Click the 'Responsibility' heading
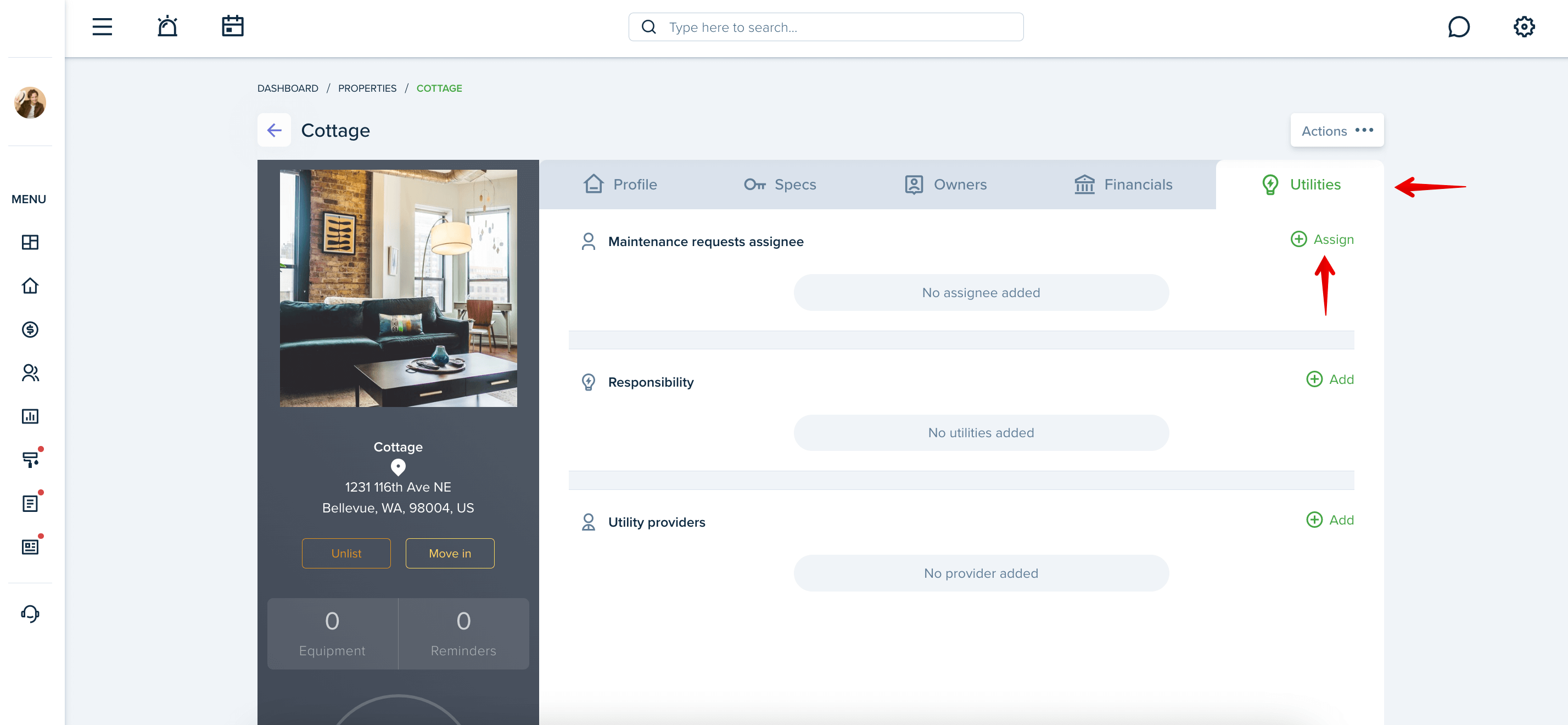The height and width of the screenshot is (725, 1568). pos(651,382)
